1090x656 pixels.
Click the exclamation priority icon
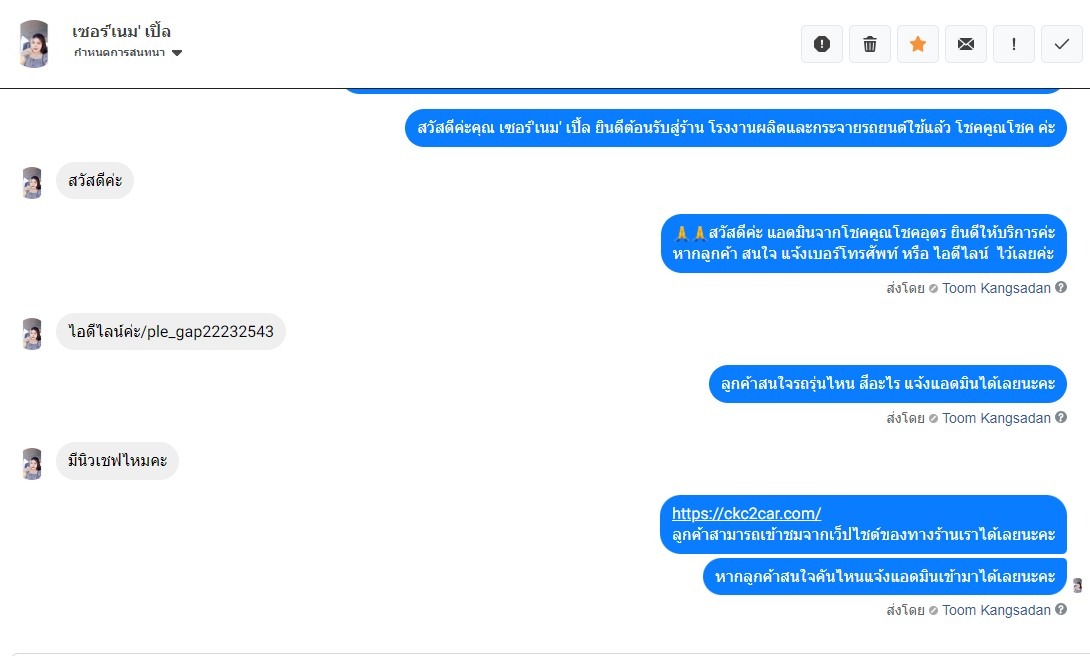[1014, 44]
